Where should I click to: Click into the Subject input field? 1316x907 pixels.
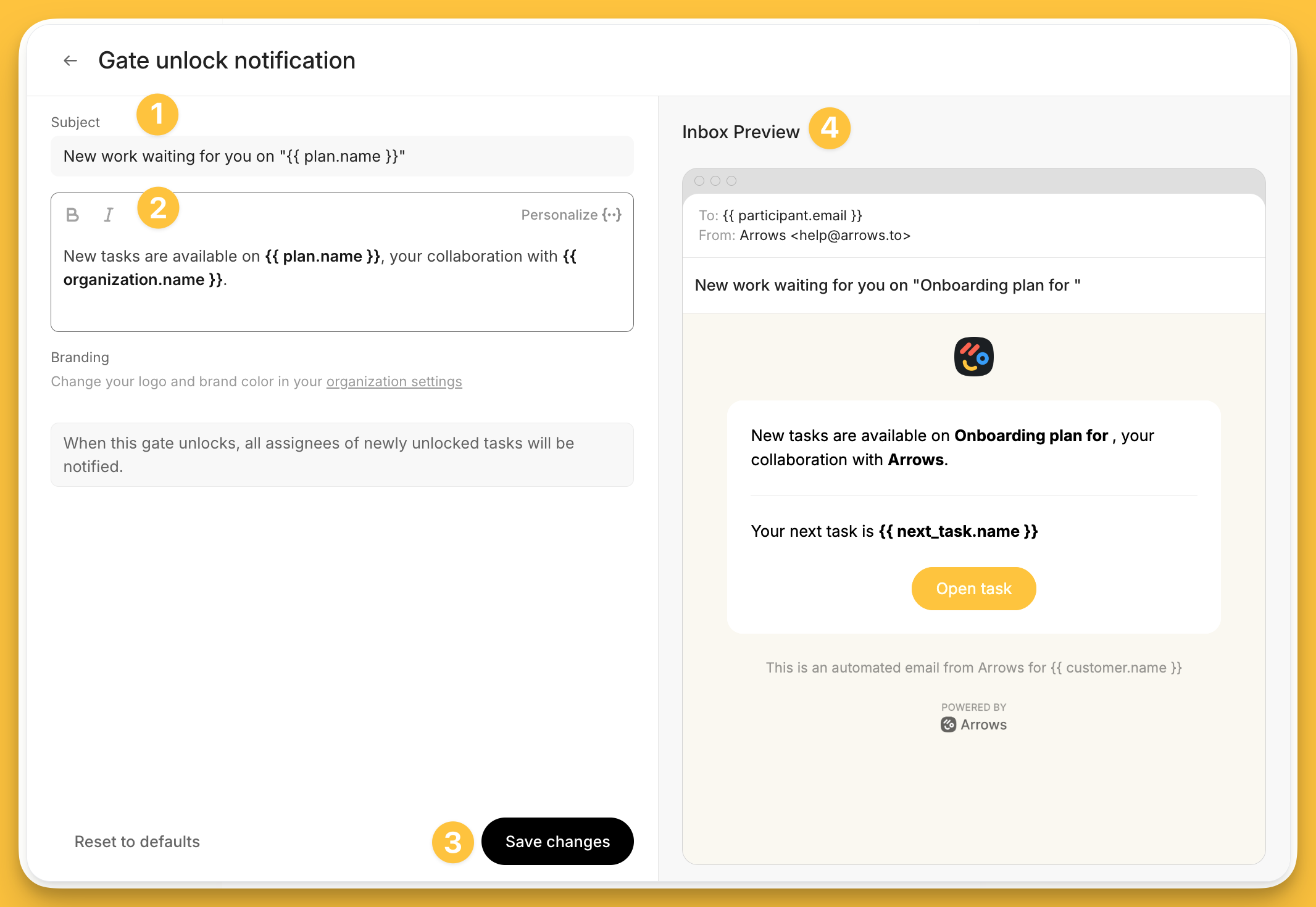click(342, 156)
